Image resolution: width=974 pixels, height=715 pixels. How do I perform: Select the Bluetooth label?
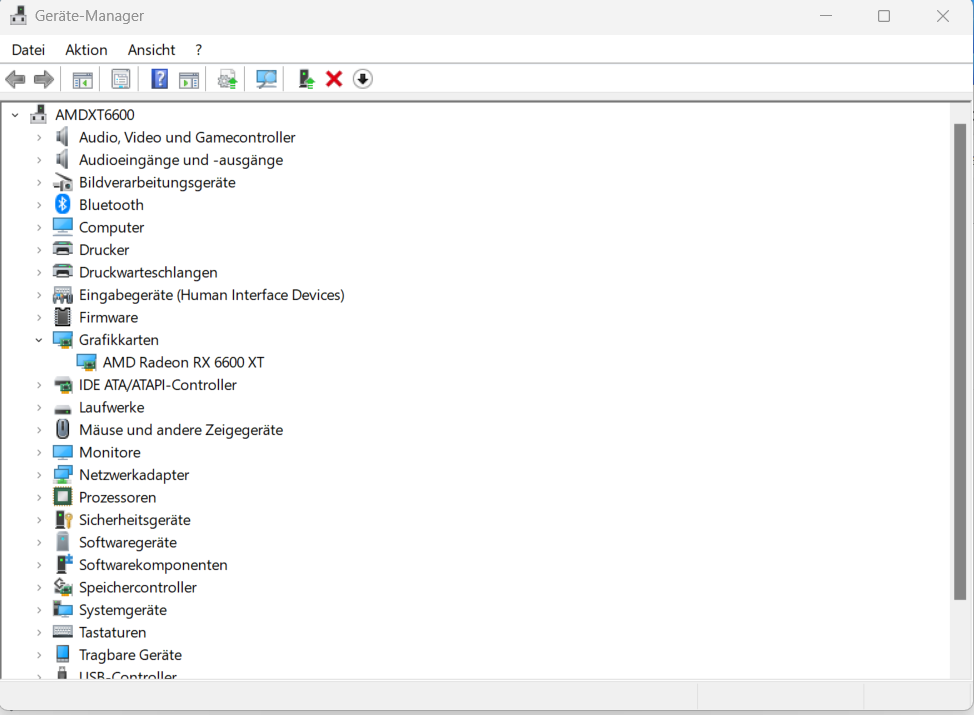tap(111, 205)
